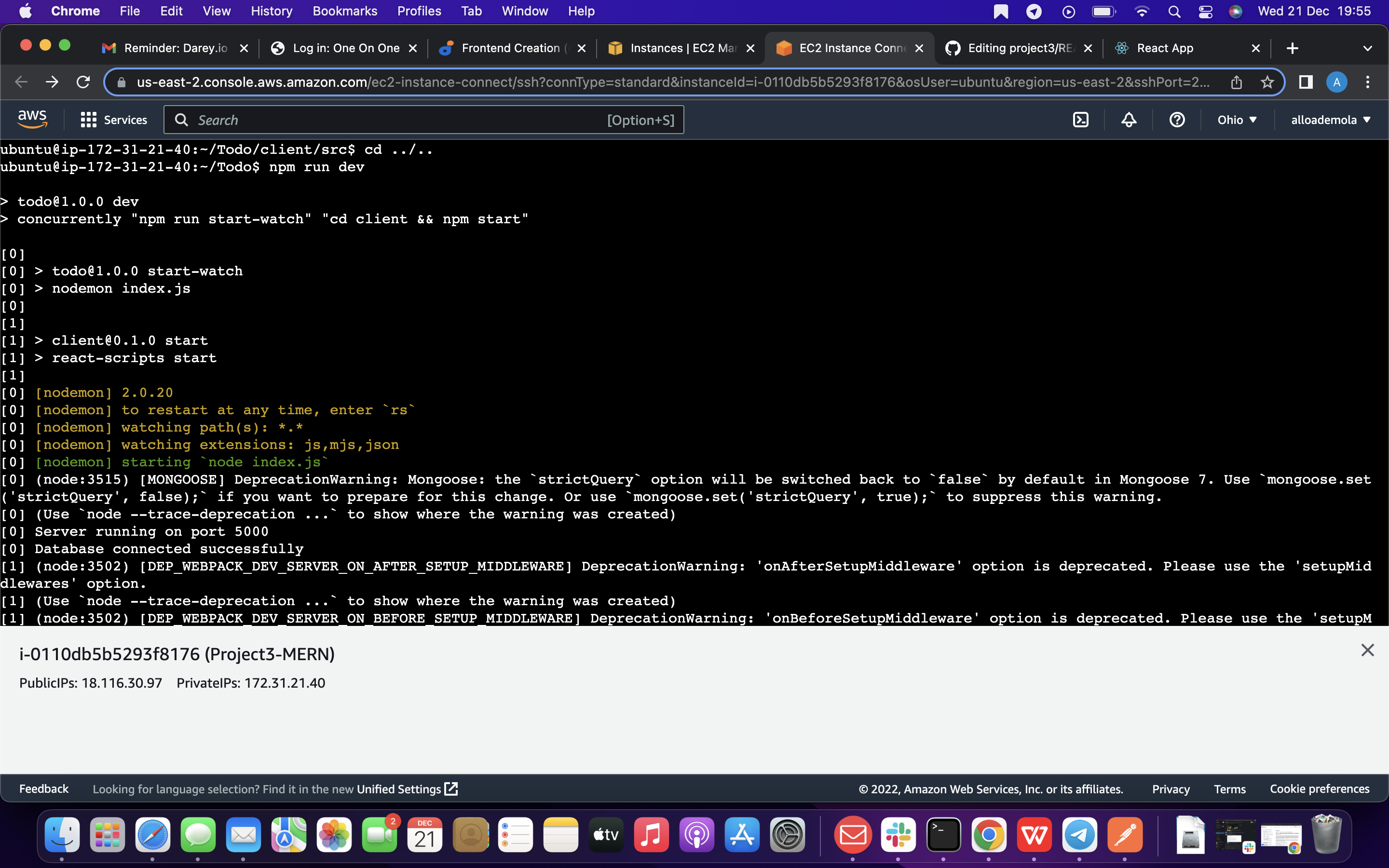The height and width of the screenshot is (868, 1389).
Task: Open Spotlight search from the menu bar
Action: pos(1174,11)
